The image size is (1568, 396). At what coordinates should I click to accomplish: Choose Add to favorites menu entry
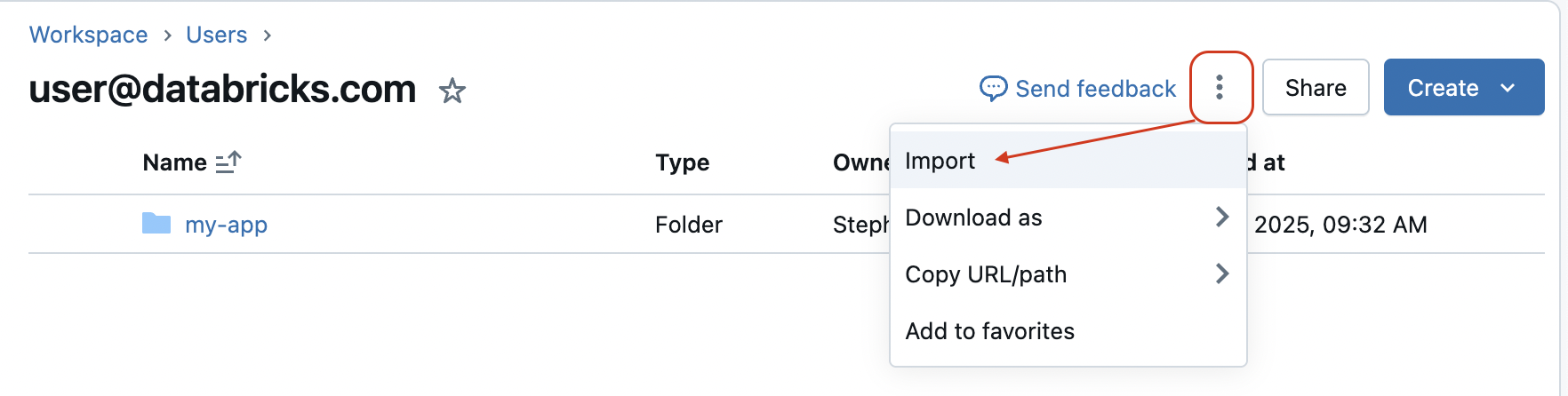989,331
